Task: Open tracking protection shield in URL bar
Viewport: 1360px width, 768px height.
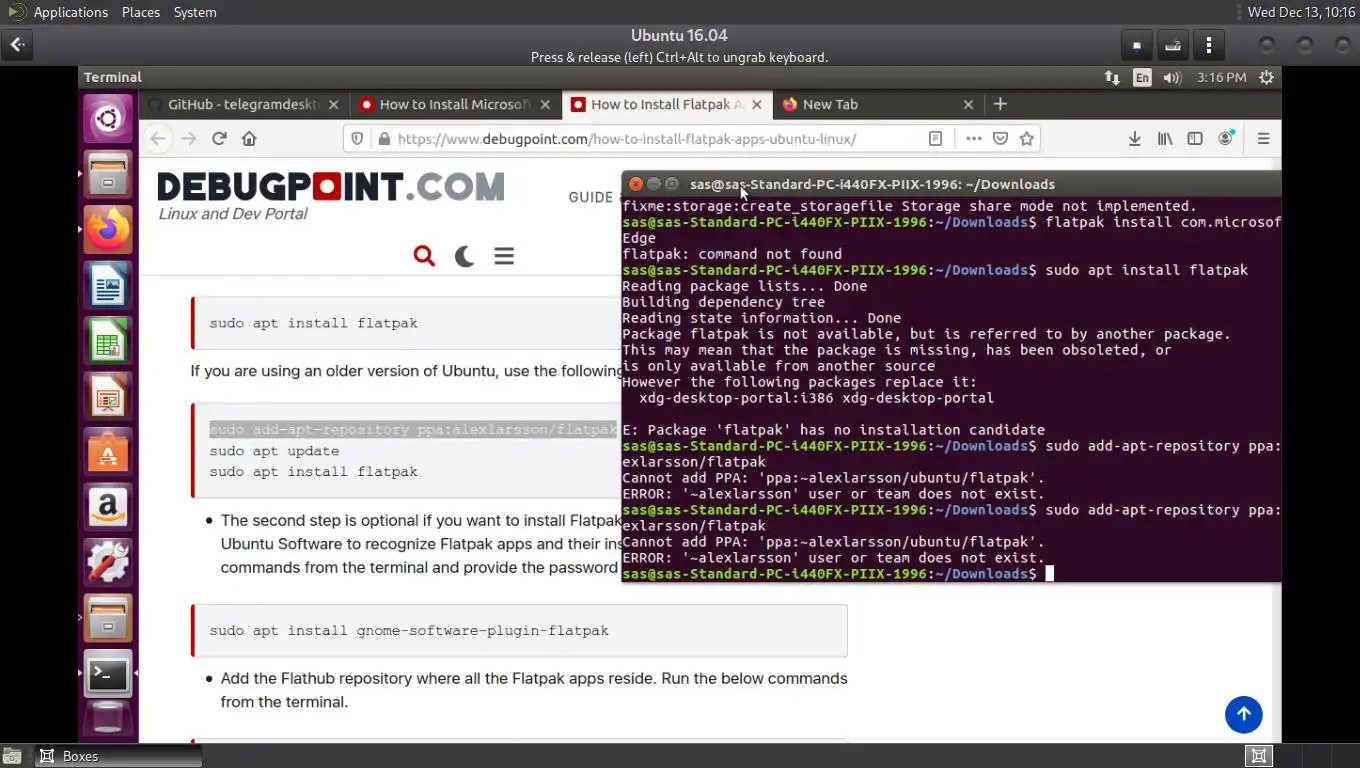Action: click(x=358, y=139)
